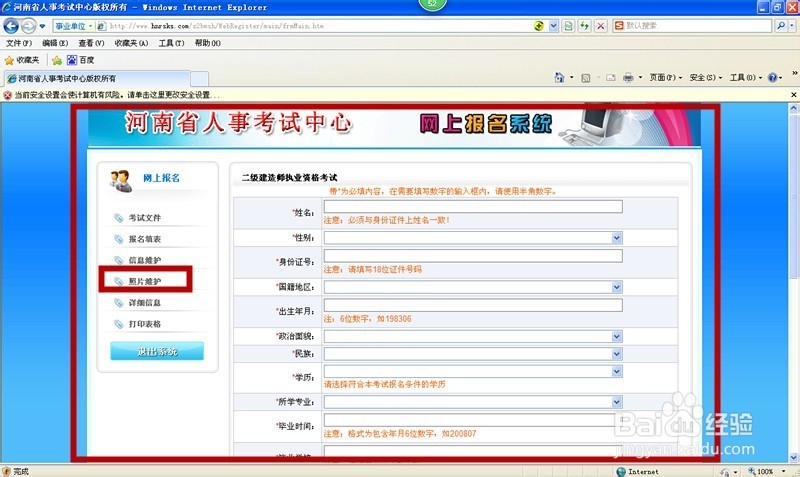Open the 政治面貌 dropdown

pos(473,336)
